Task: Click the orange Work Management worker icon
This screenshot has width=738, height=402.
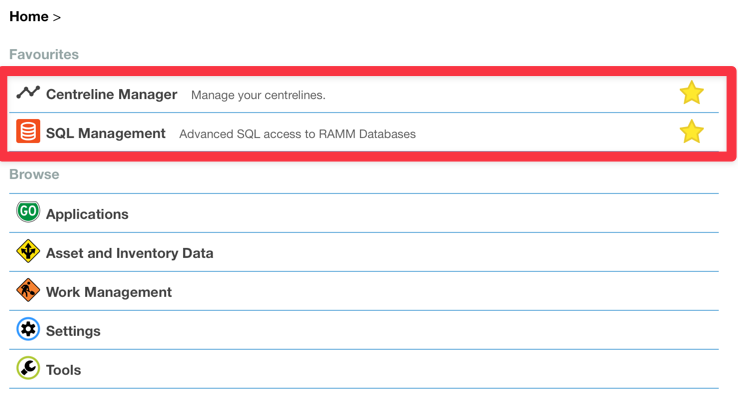Action: point(28,290)
